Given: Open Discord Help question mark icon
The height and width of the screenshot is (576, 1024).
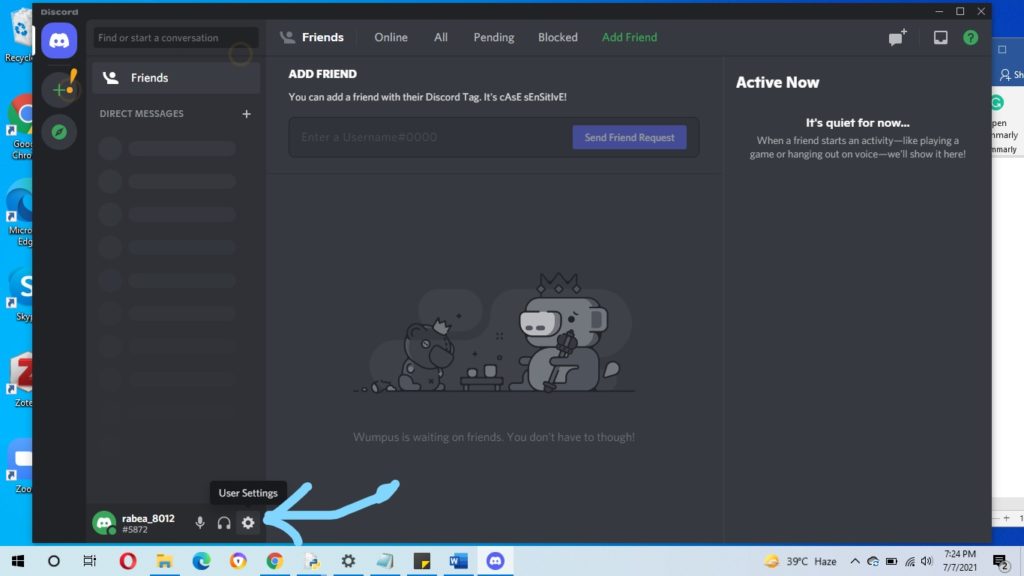Looking at the screenshot, I should (970, 37).
